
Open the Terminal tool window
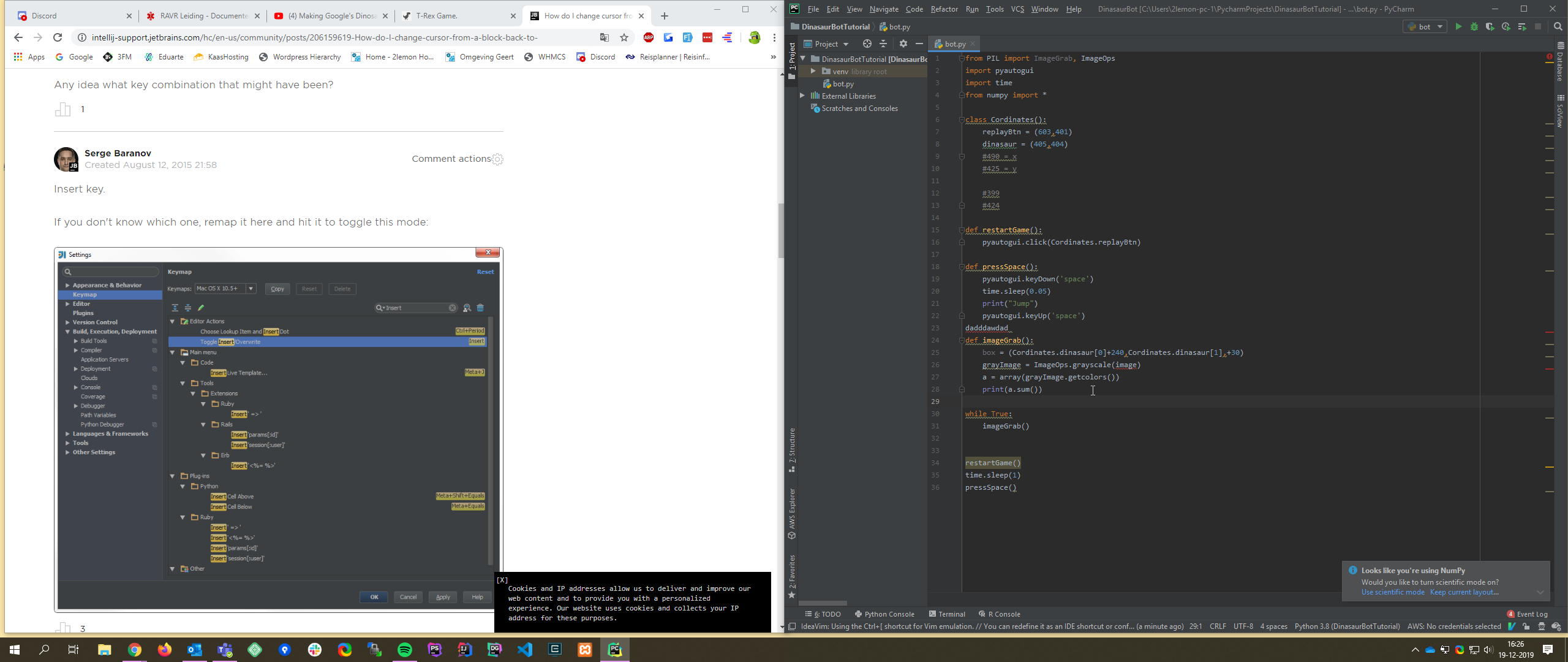tap(947, 614)
